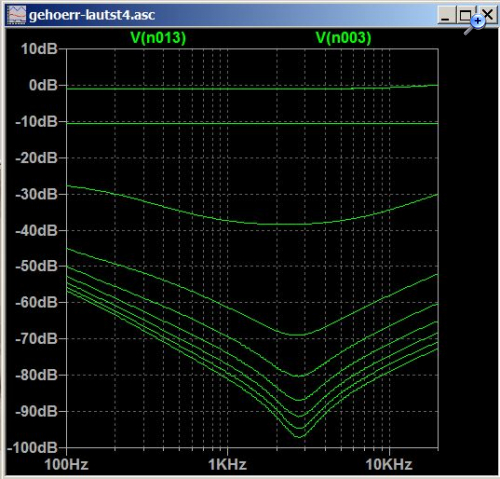Image resolution: width=500 pixels, height=479 pixels.
Task: Click the -38dB curve minimum point
Action: tap(283, 224)
